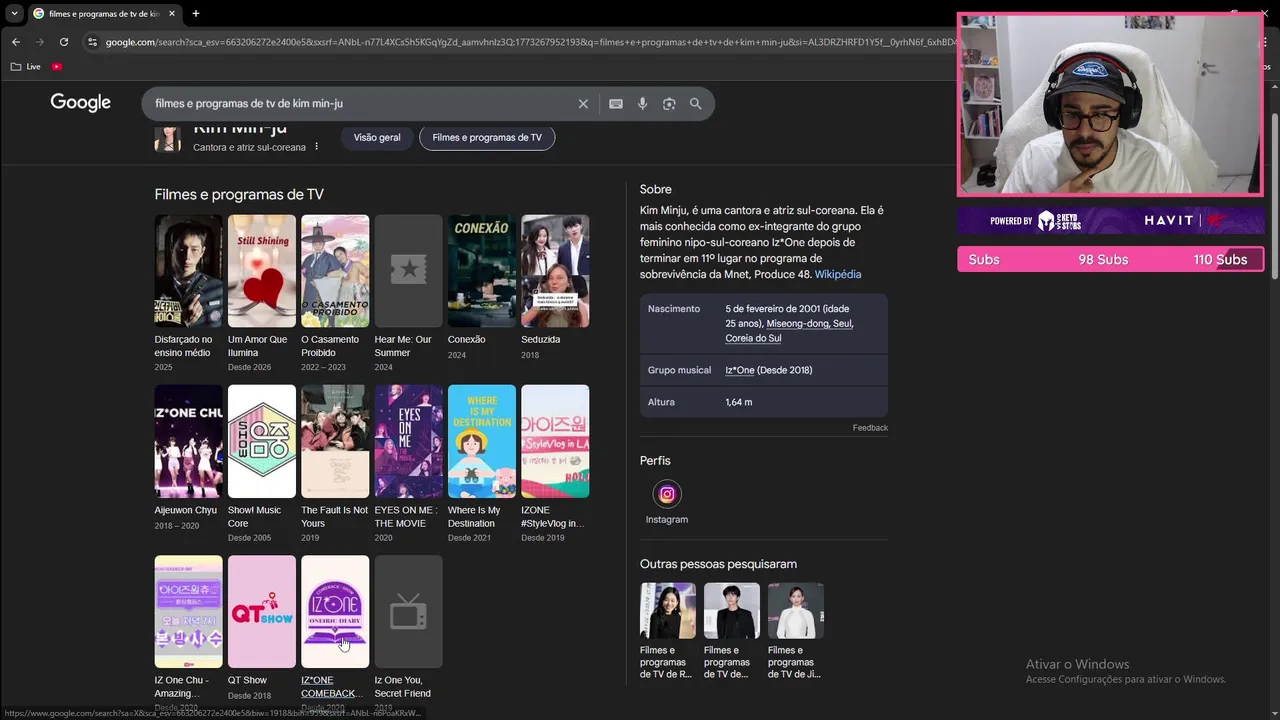1280x720 pixels.
Task: Open the YouTube bookmark
Action: (57, 67)
